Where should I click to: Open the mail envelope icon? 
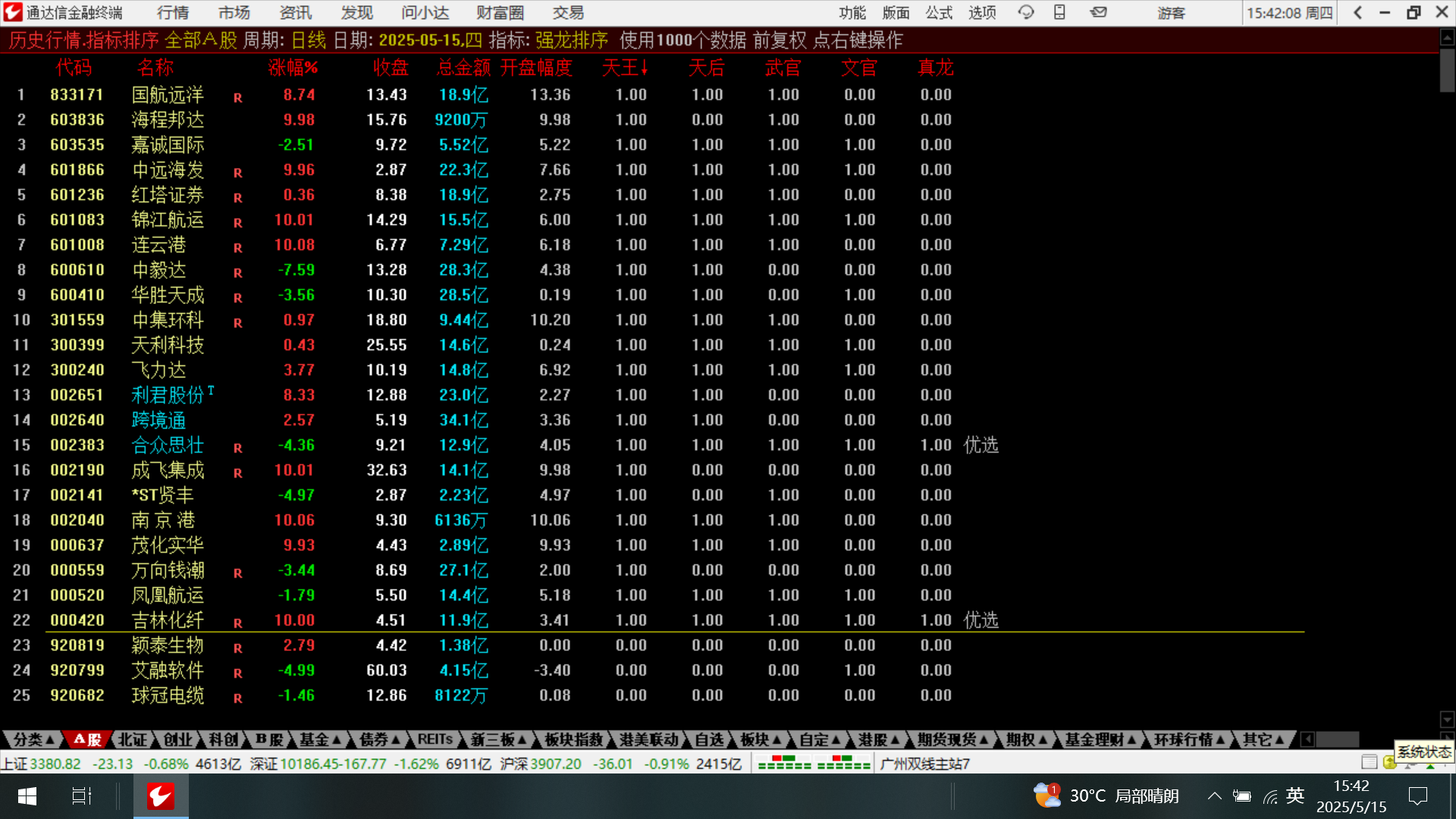click(1098, 12)
